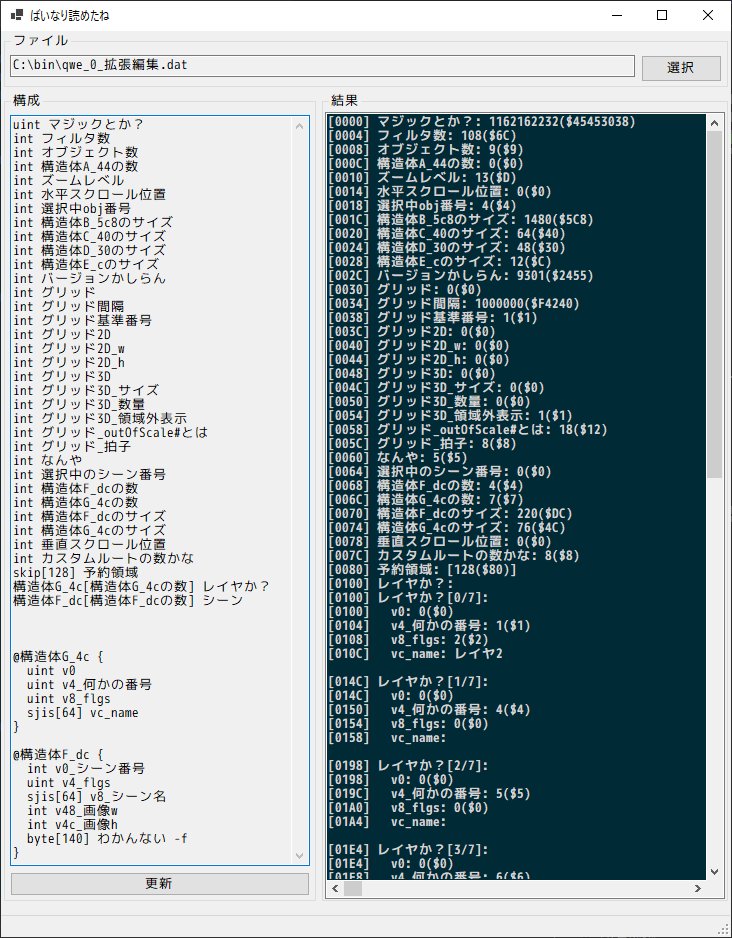The height and width of the screenshot is (938, 732).
Task: Click line 'uint マジックとか？' in 構成
Action: (x=78, y=124)
